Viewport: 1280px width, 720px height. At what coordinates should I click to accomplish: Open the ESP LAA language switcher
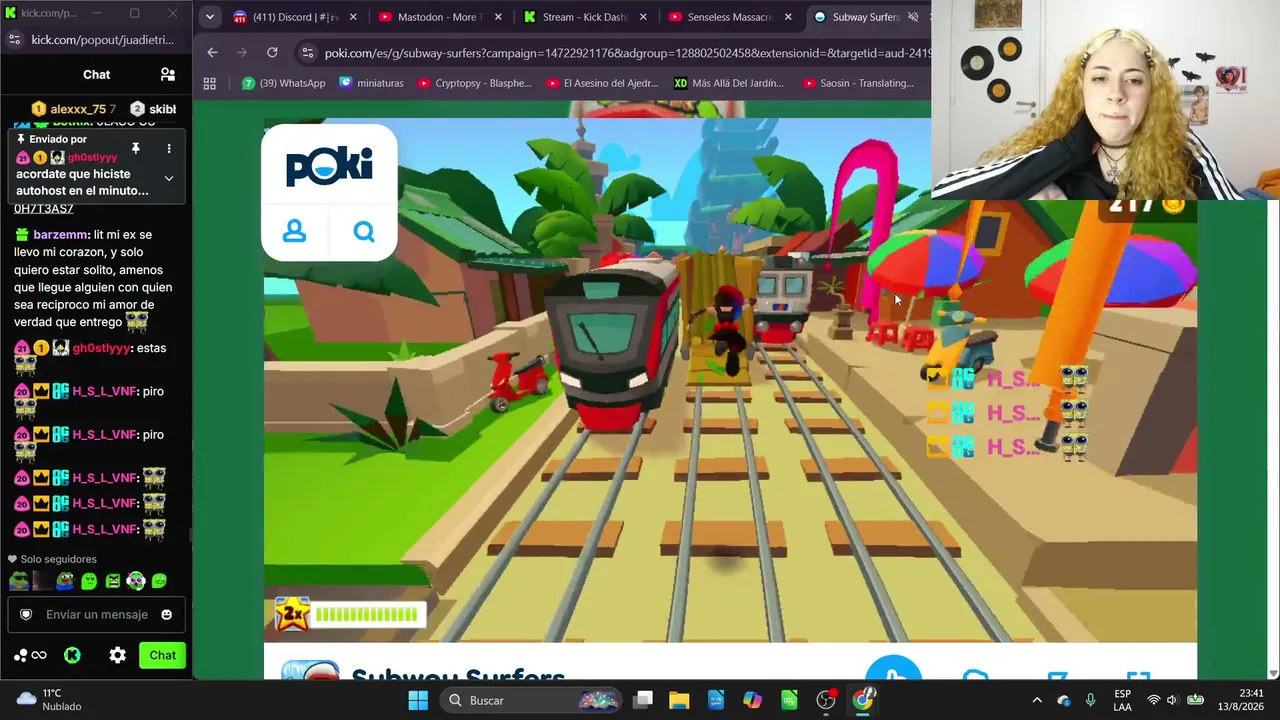pos(1122,700)
